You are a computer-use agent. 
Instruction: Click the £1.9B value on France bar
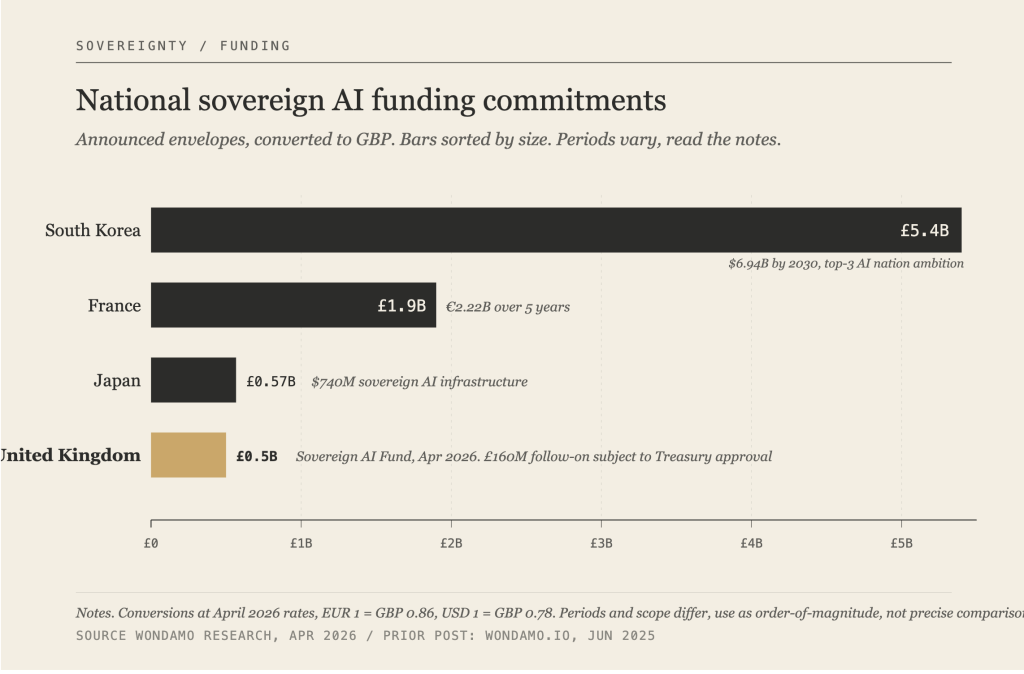[x=401, y=306]
